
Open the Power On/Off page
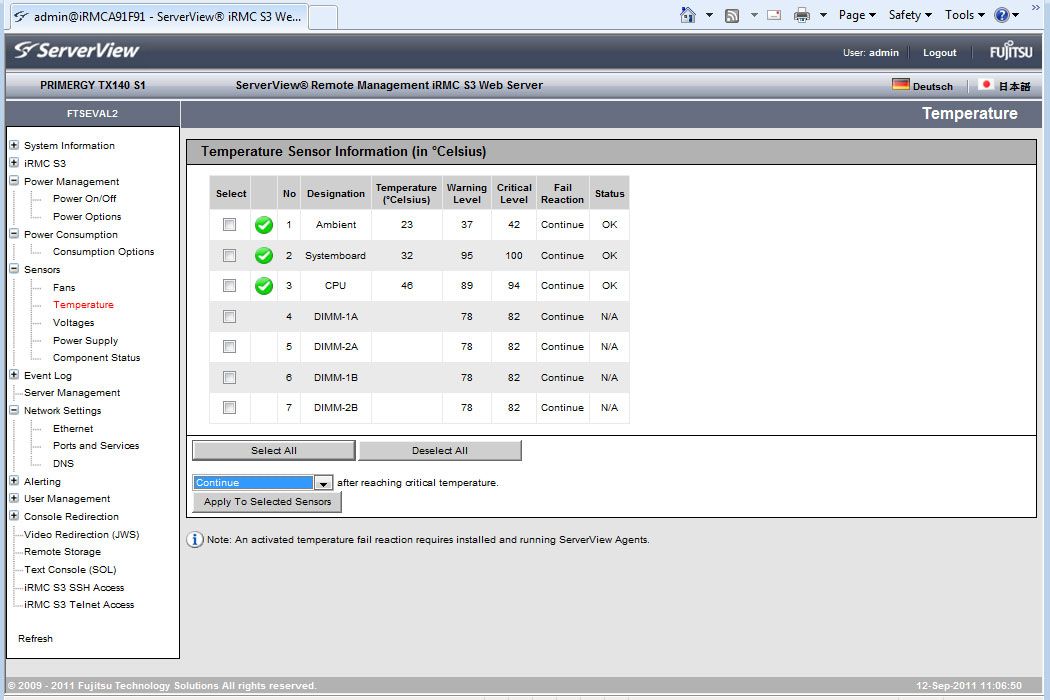(x=84, y=198)
